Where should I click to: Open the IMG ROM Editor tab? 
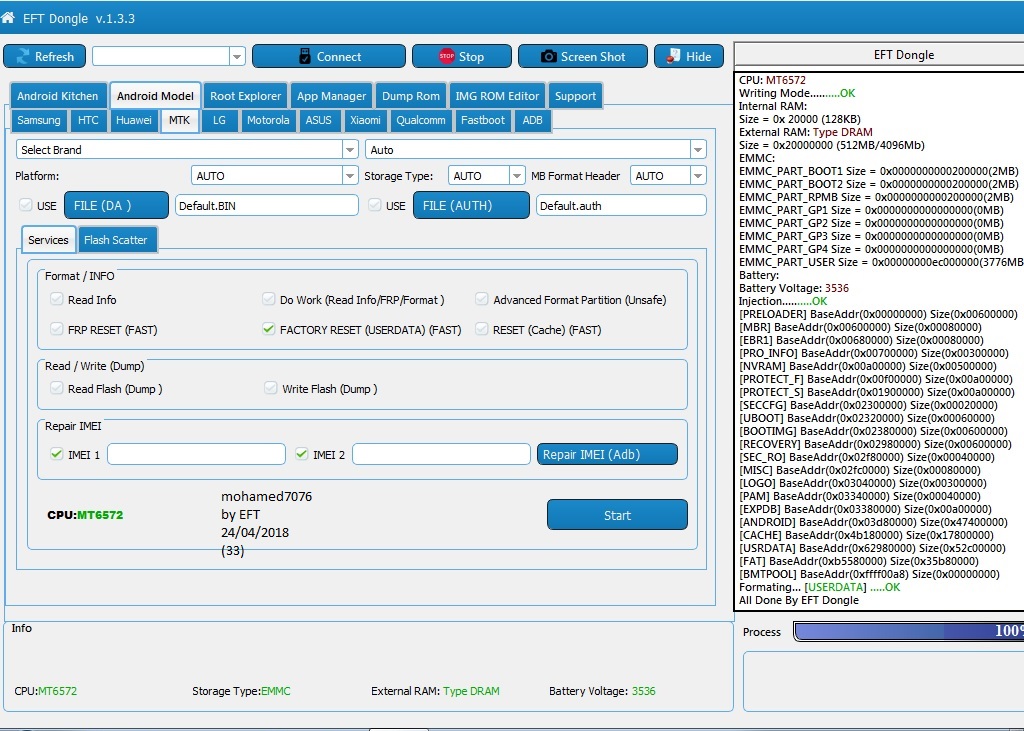[497, 96]
